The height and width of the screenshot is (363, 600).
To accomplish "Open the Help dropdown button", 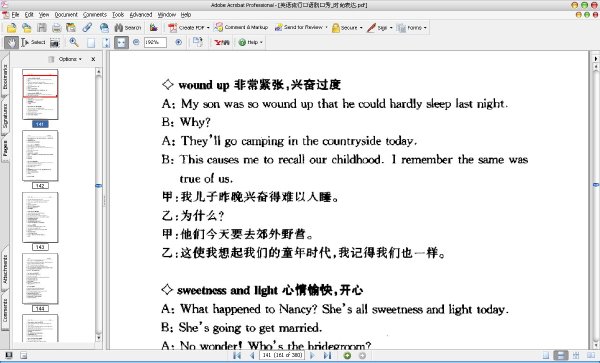I will point(251,42).
